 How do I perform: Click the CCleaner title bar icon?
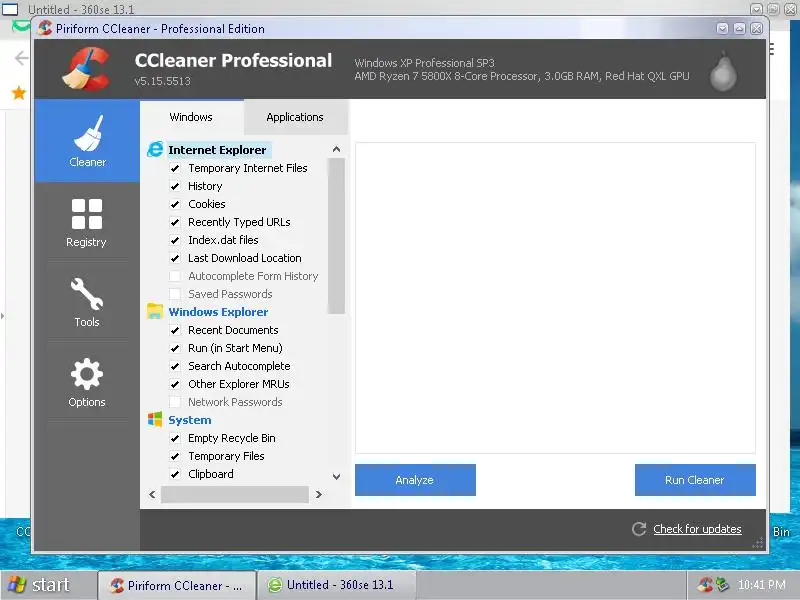45,28
